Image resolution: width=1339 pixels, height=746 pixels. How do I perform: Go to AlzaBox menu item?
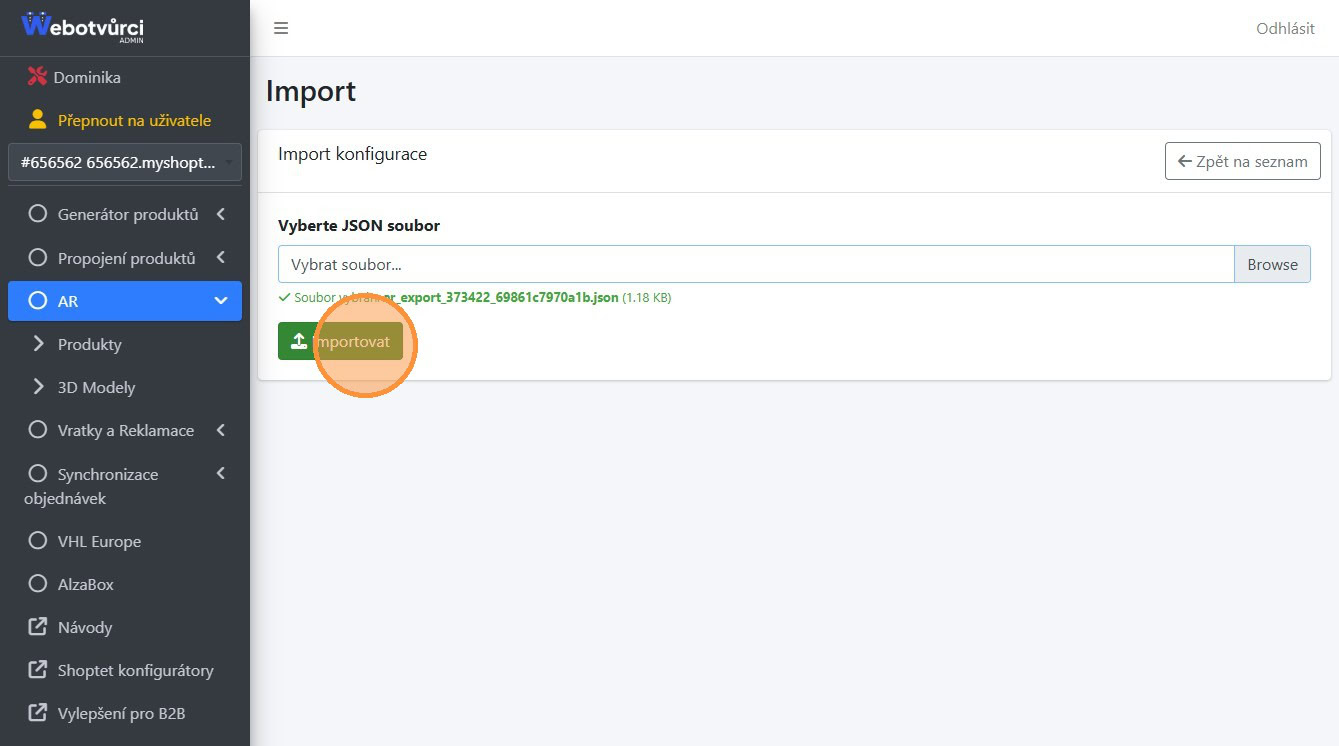pos(125,584)
